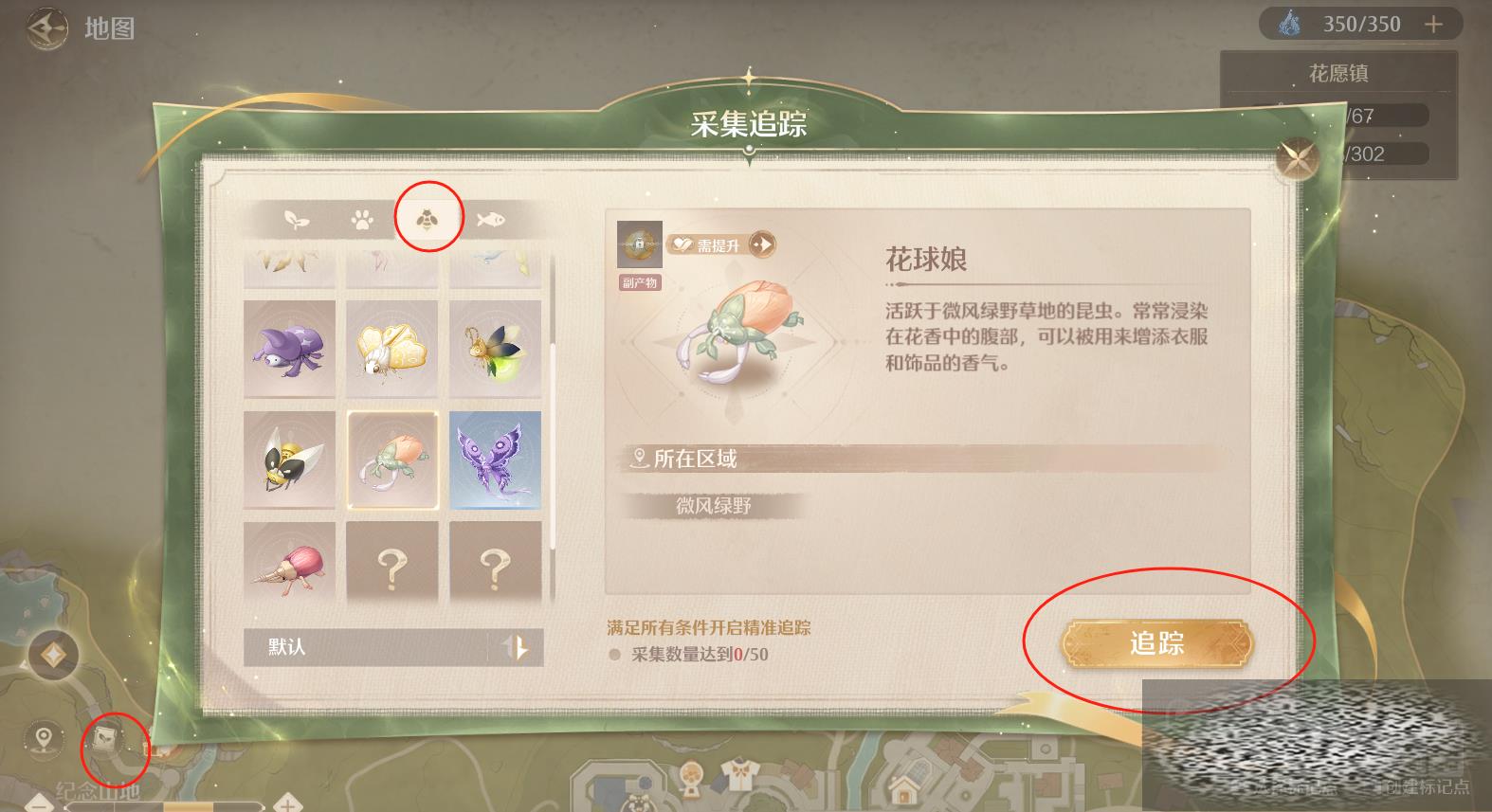Screen dimensions: 1492x812
Task: Close the 采集追踪 dialog
Action: point(1297,159)
